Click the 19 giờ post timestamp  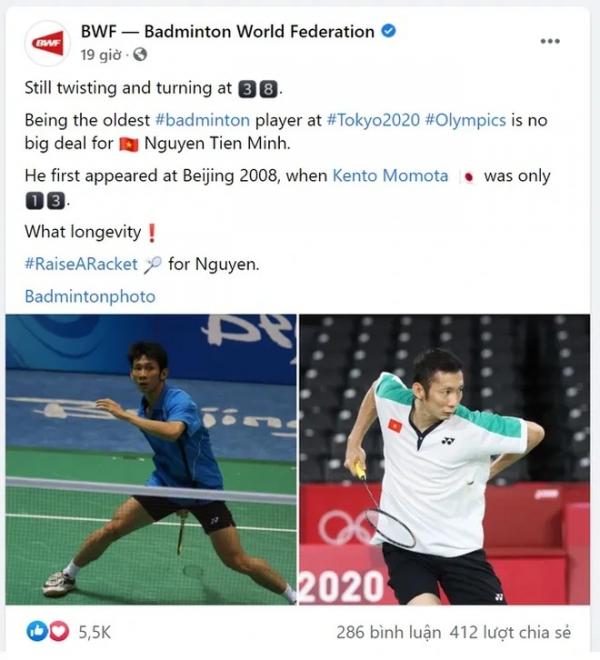101,55
